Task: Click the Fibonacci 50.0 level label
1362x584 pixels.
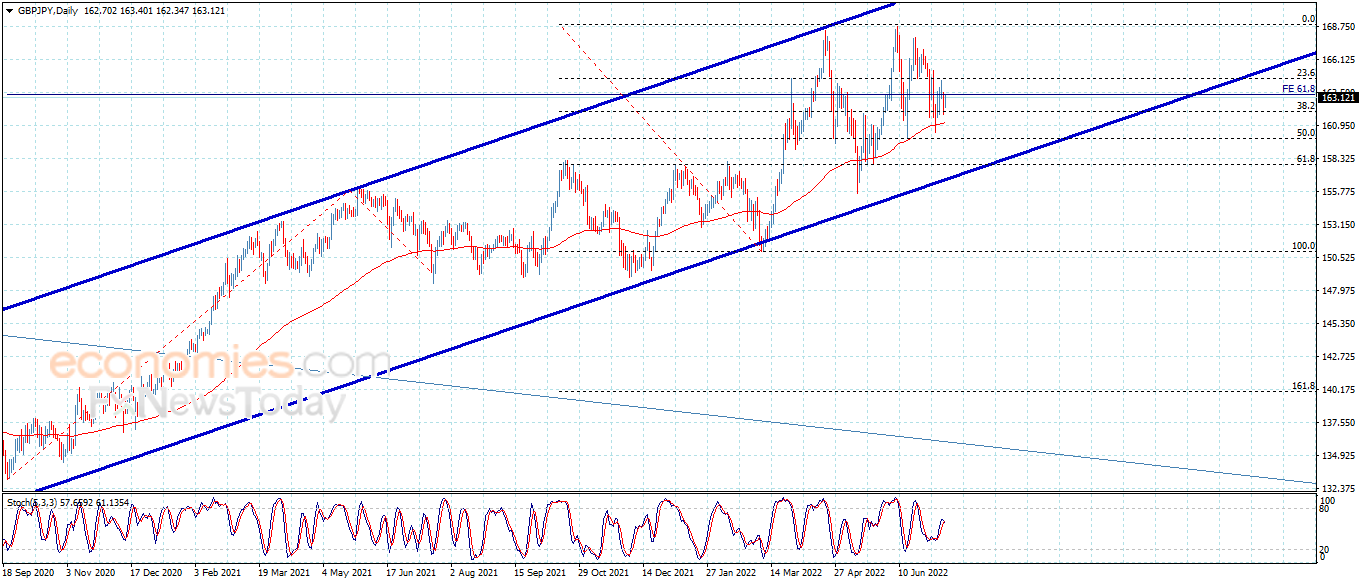Action: click(1305, 132)
